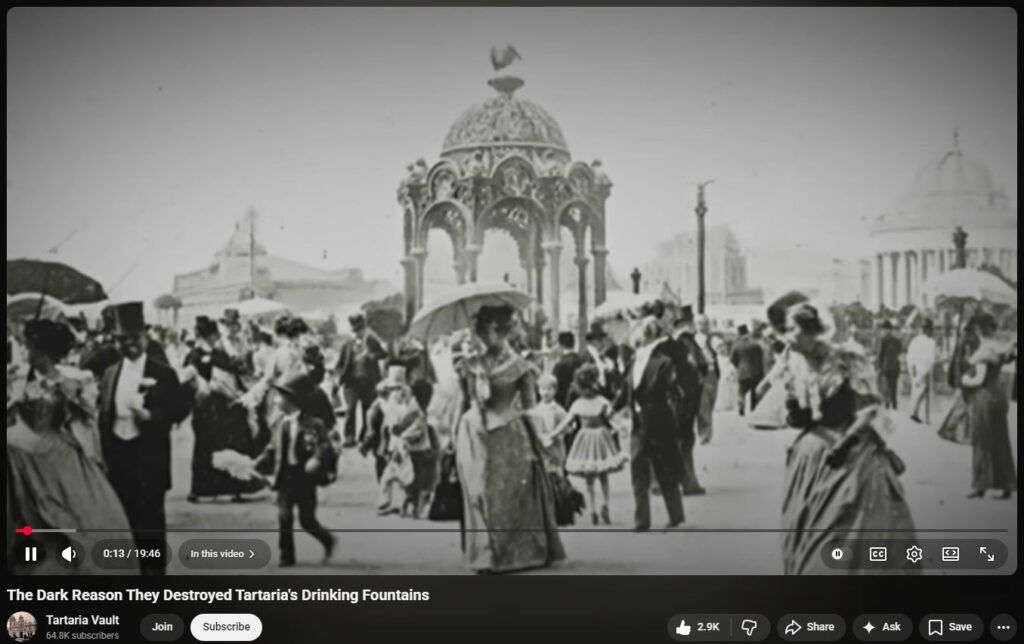Turn on closed captions
The image size is (1024, 644).
tap(878, 554)
